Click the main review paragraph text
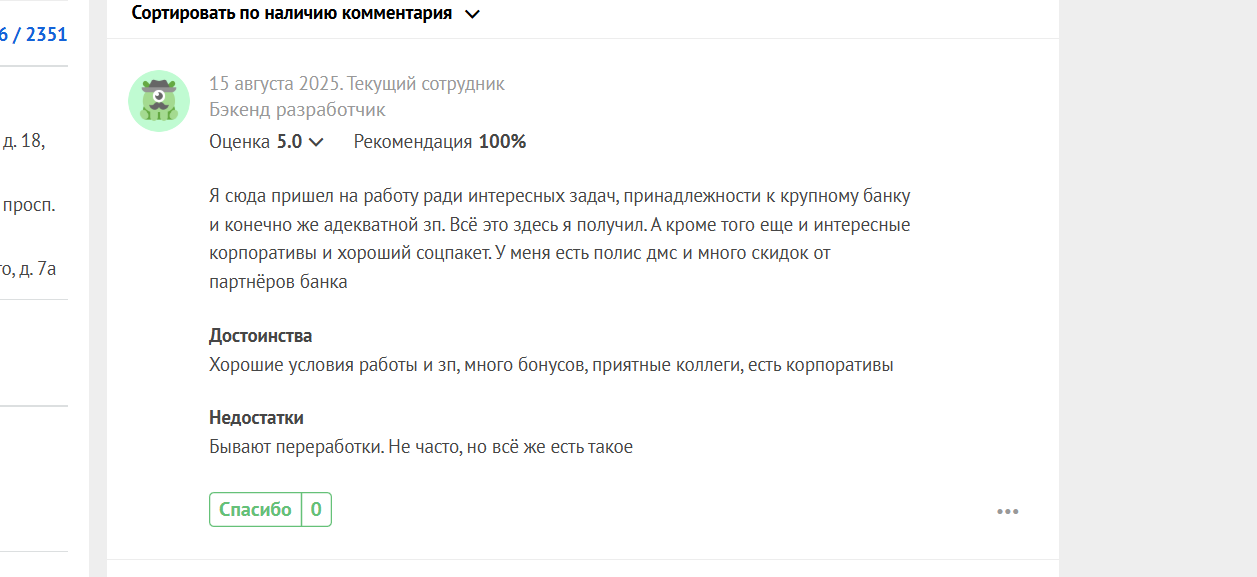The height and width of the screenshot is (577, 1257). click(560, 239)
